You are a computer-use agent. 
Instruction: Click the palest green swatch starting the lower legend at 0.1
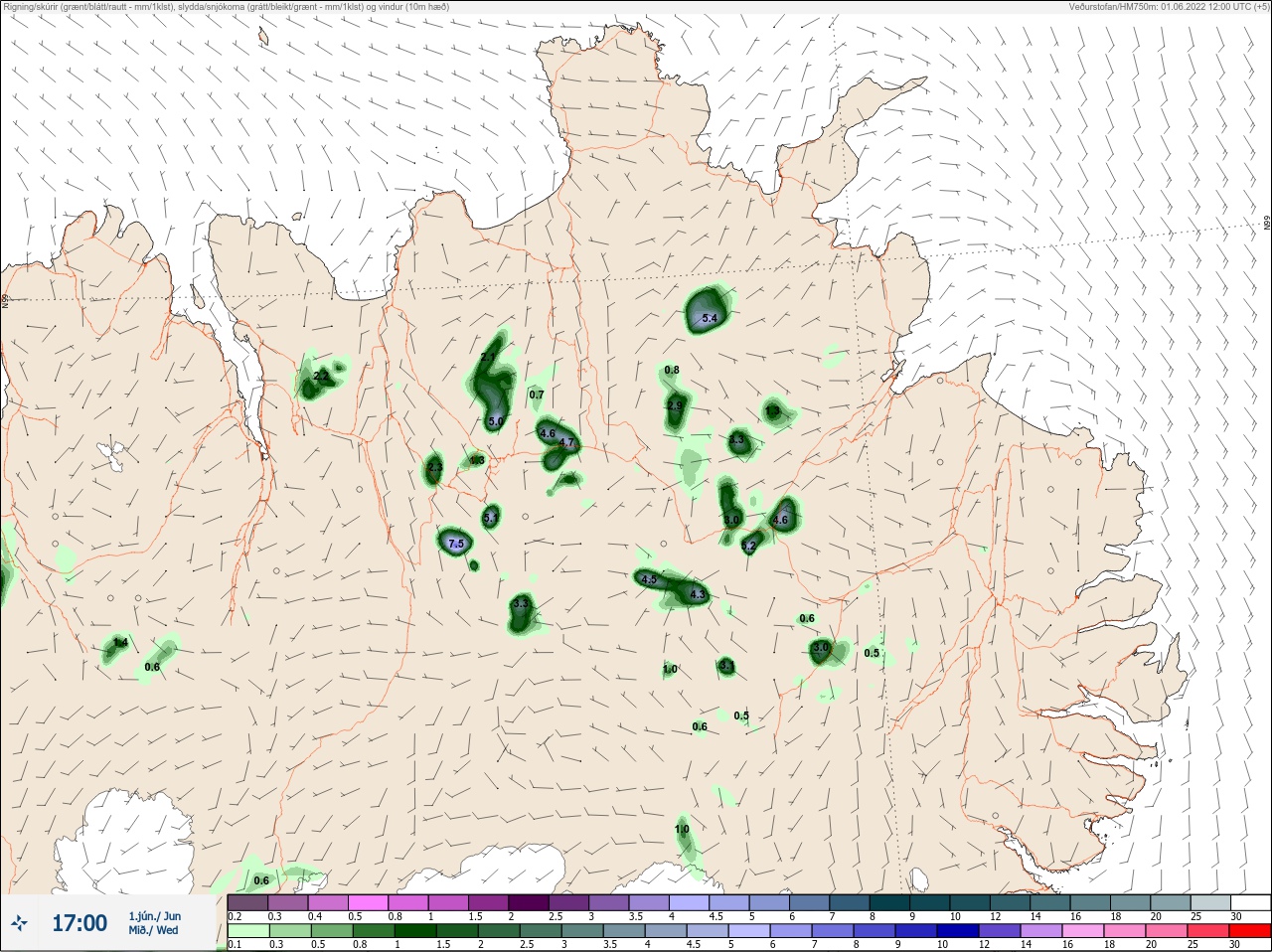point(247,931)
